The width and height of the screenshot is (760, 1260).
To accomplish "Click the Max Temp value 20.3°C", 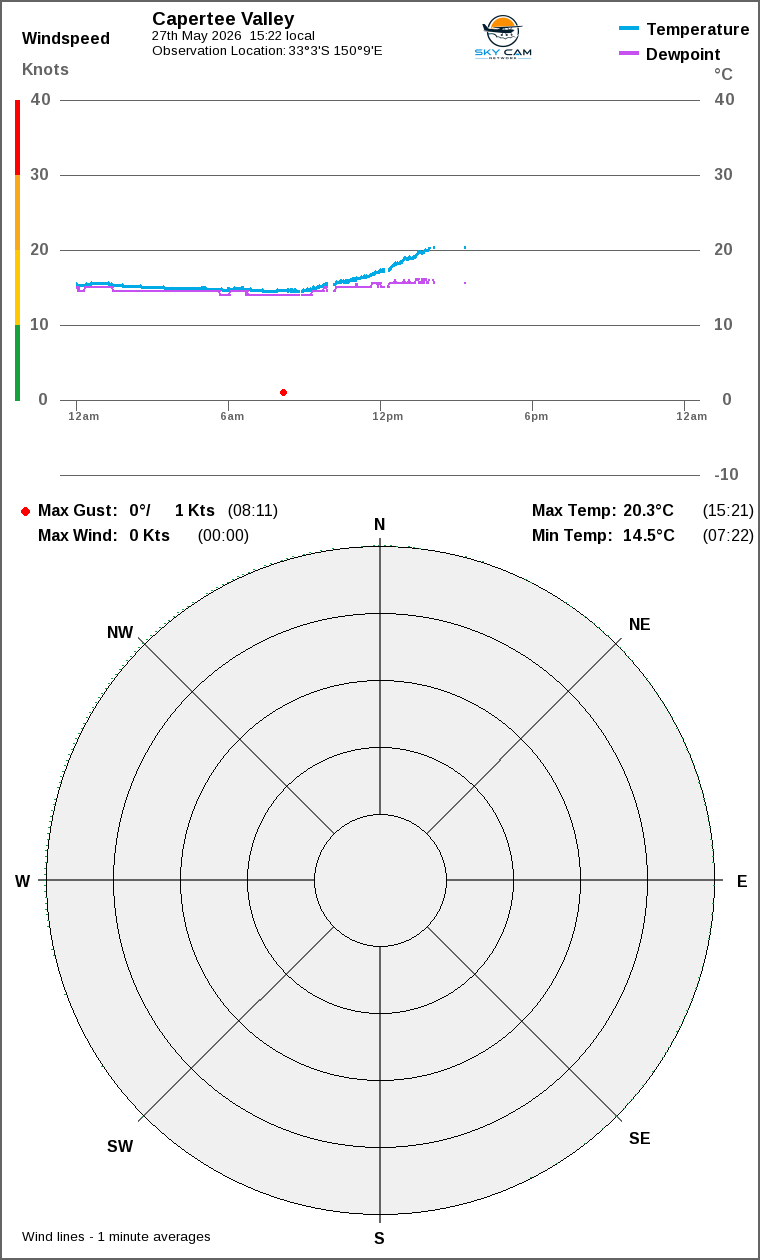I will [x=649, y=511].
